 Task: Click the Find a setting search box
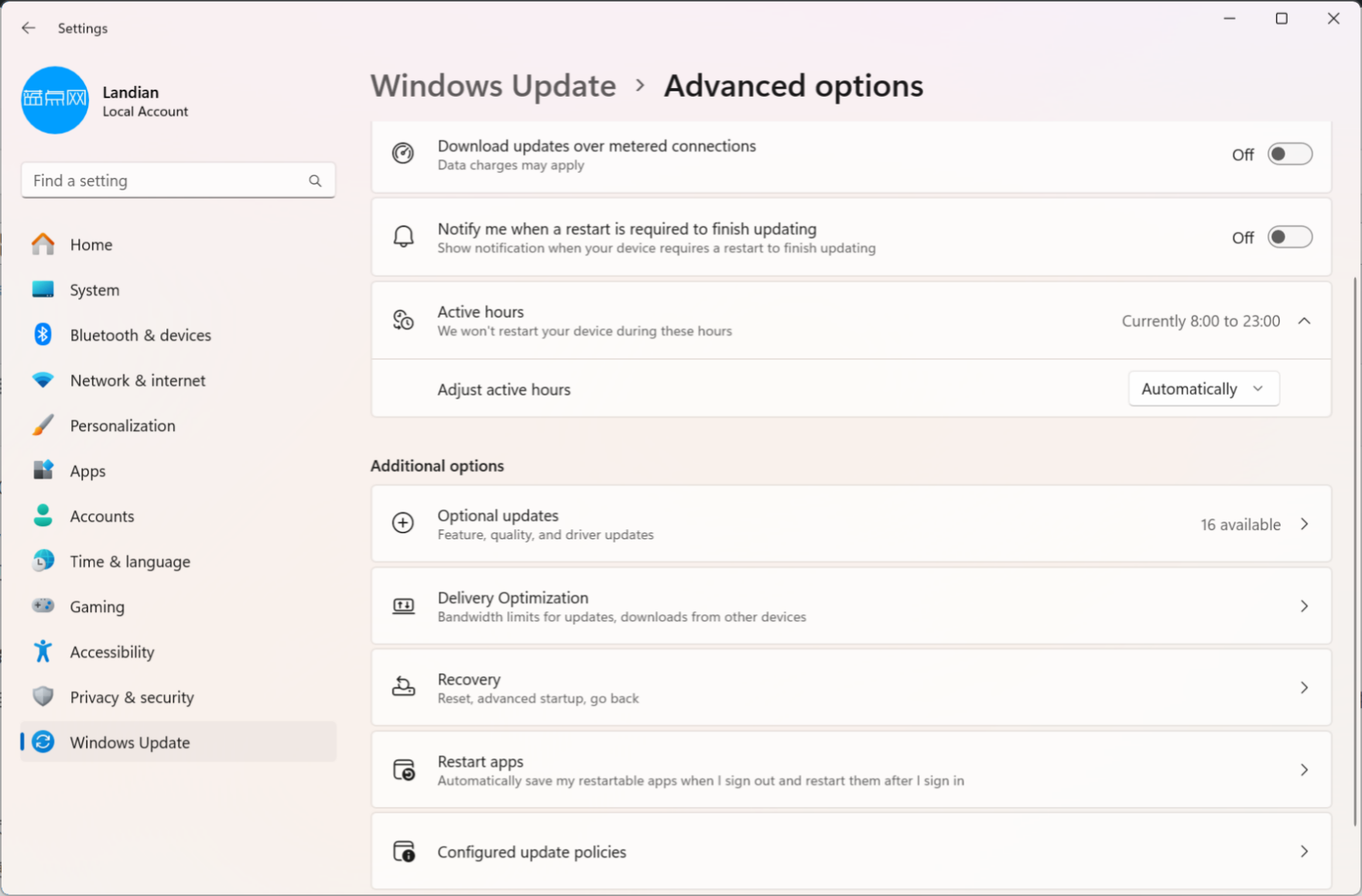(x=178, y=180)
